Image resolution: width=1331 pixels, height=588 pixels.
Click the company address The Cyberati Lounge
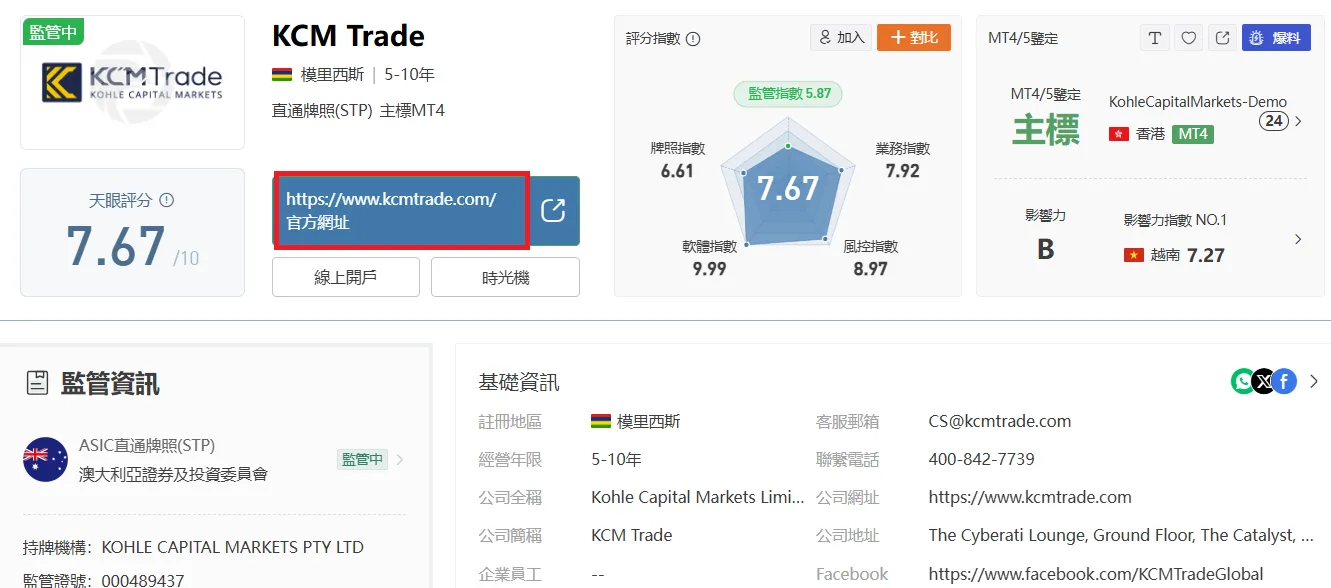[1121, 536]
